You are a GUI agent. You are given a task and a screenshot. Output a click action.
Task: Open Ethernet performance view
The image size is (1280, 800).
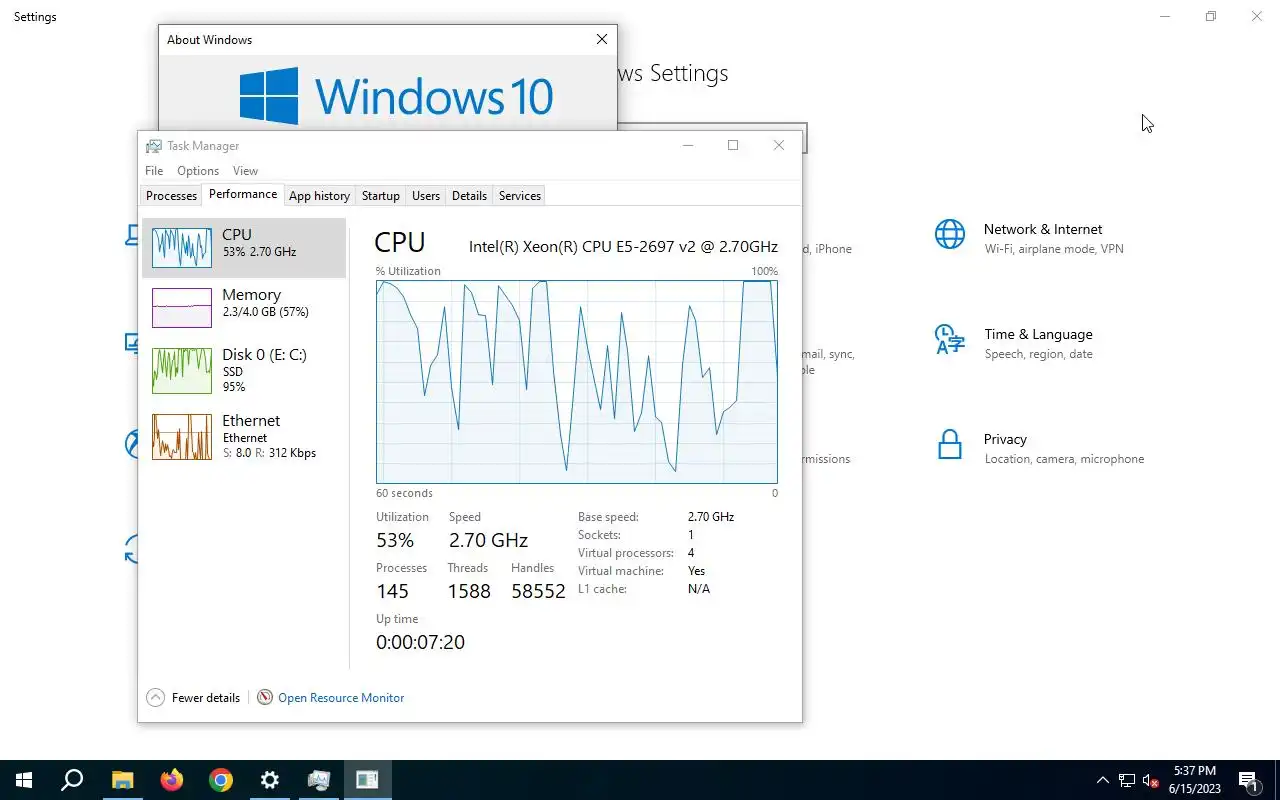point(244,437)
